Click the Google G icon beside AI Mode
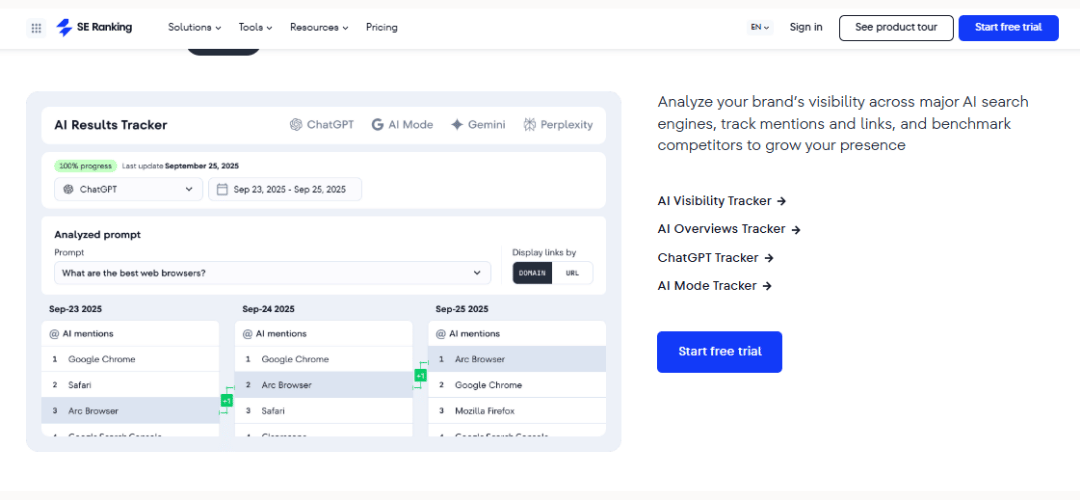The image size is (1080, 500). 377,125
